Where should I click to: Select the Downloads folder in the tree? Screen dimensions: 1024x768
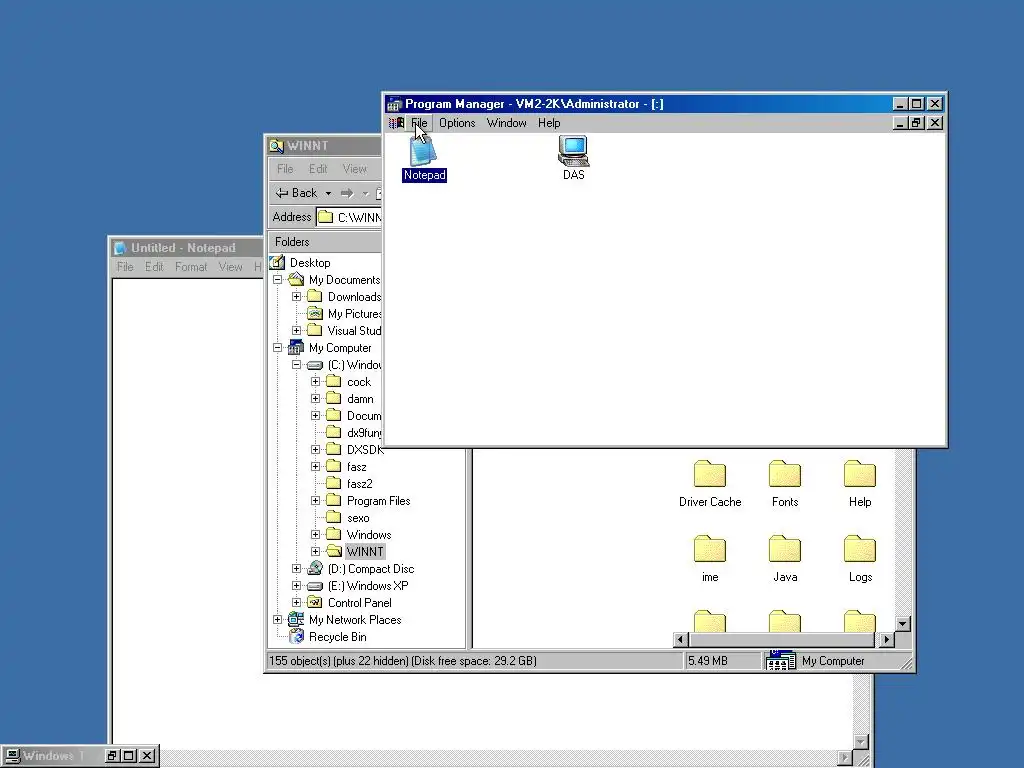[354, 296]
